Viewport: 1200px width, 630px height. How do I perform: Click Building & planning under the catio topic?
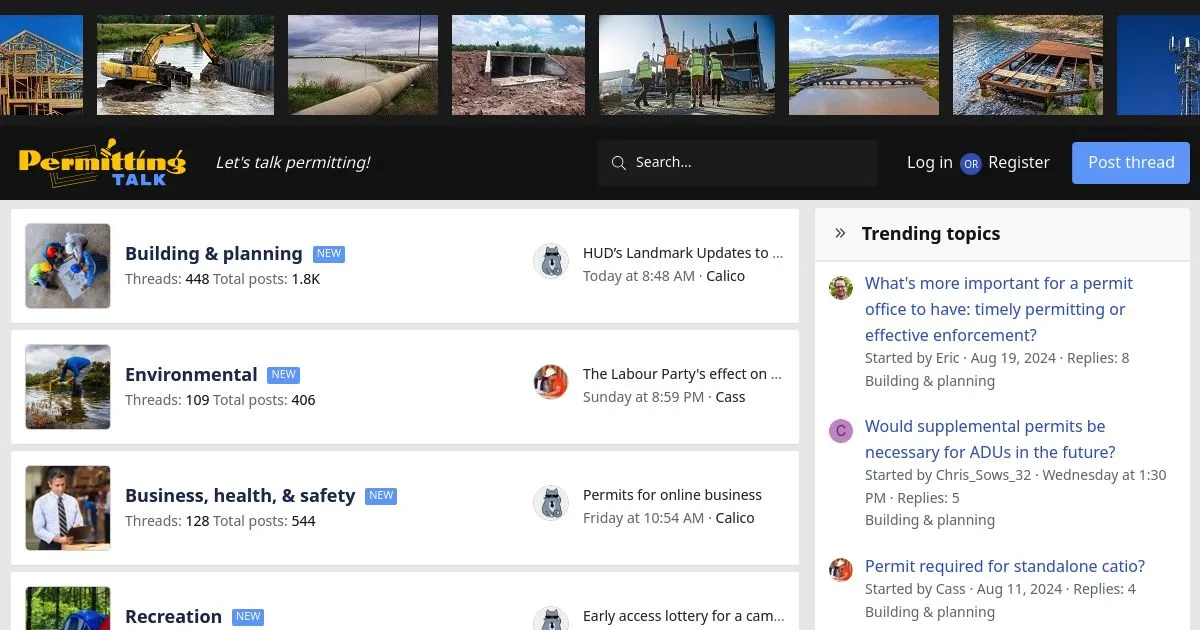tap(930, 612)
